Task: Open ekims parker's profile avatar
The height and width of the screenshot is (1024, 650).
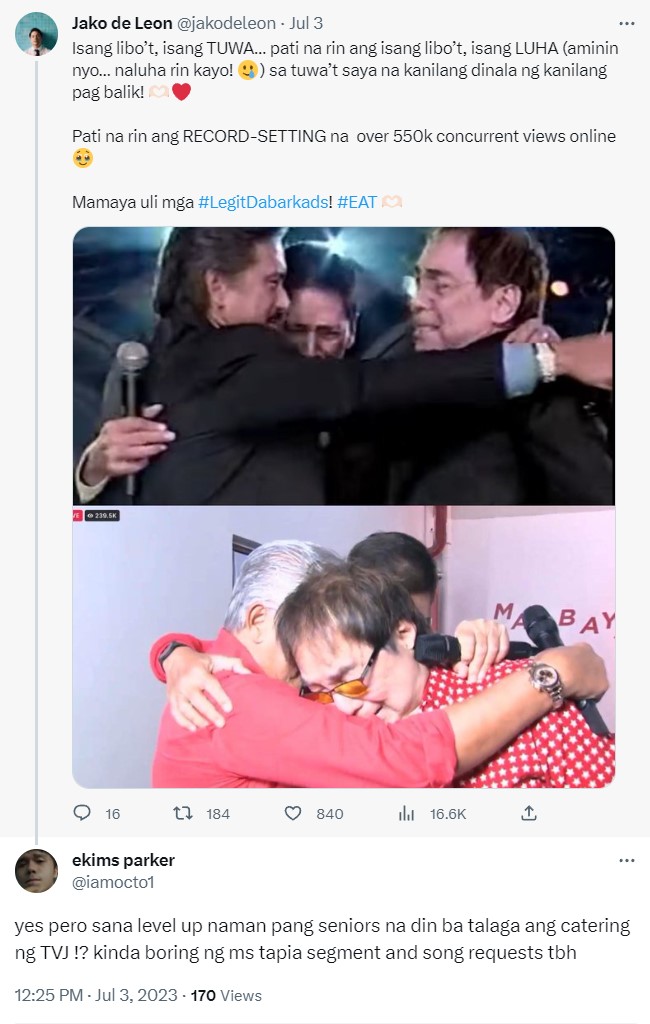Action: [36, 871]
